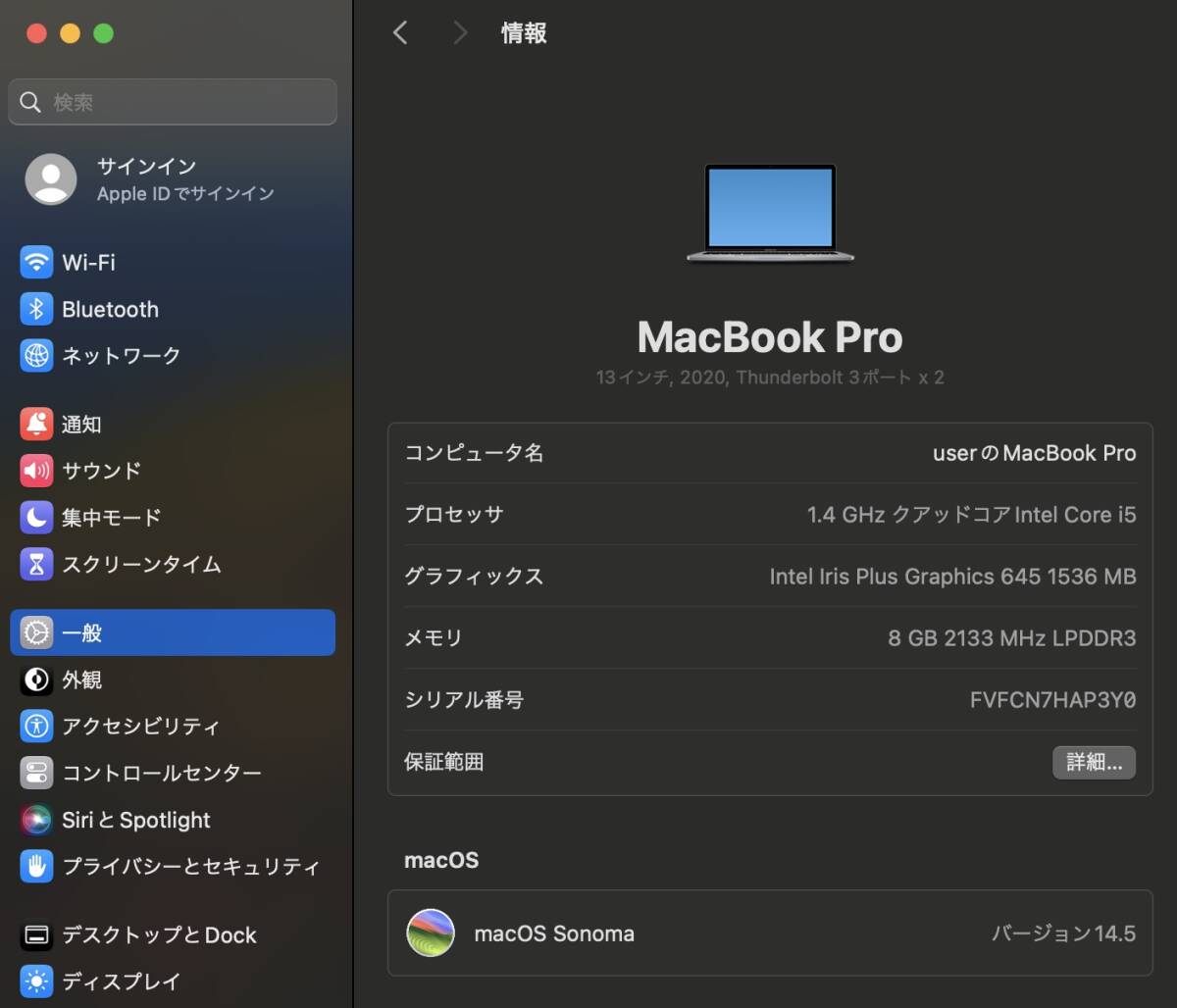The image size is (1177, 1008).
Task: Click the 8 GB 2133 MHz LPDDR3 value
Action: click(1011, 638)
